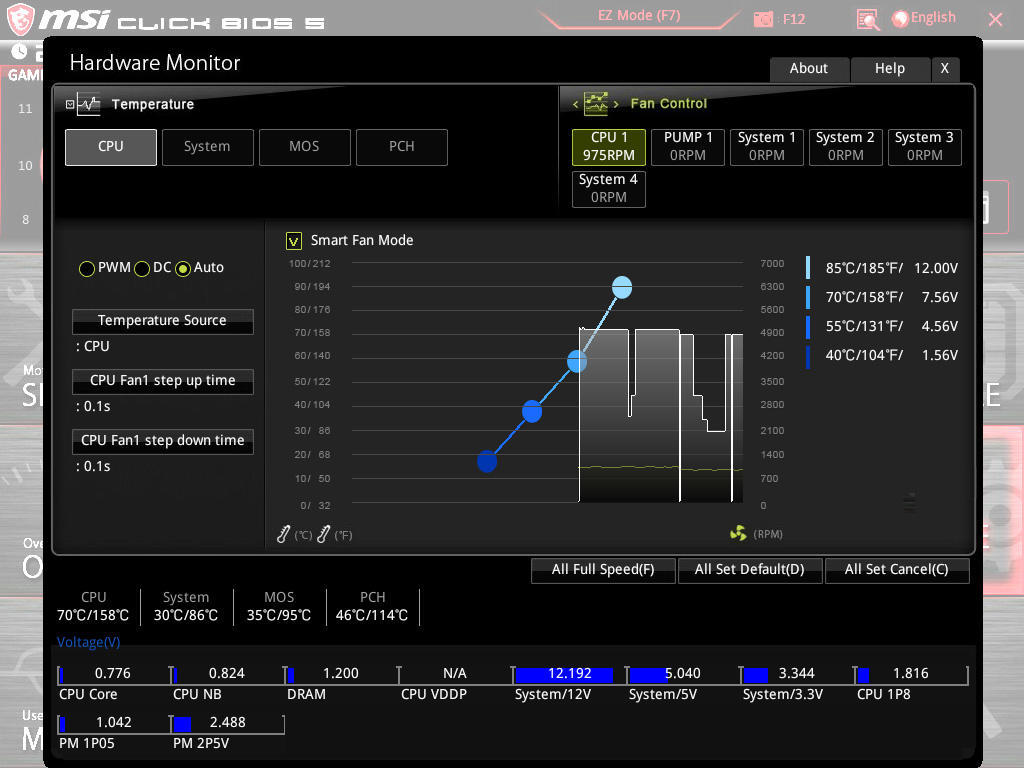
Task: Open Temperature Source selector
Action: 163,321
